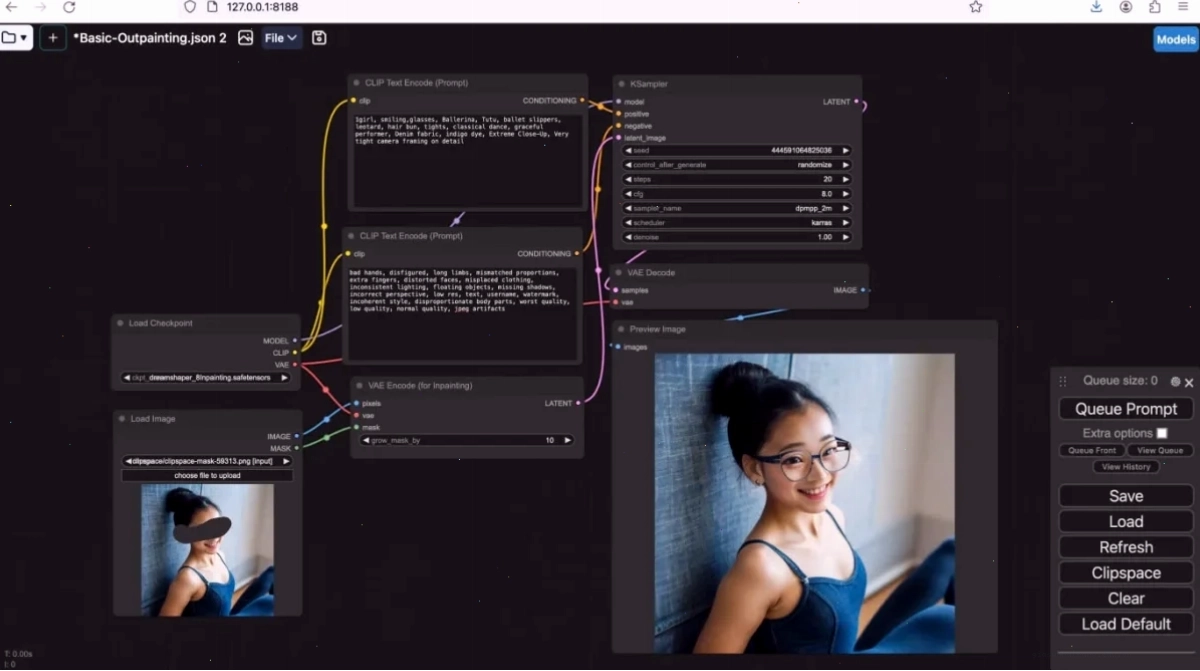Adjust the denoise 1.00 value slider
This screenshot has width=1200, height=671.
(x=736, y=237)
